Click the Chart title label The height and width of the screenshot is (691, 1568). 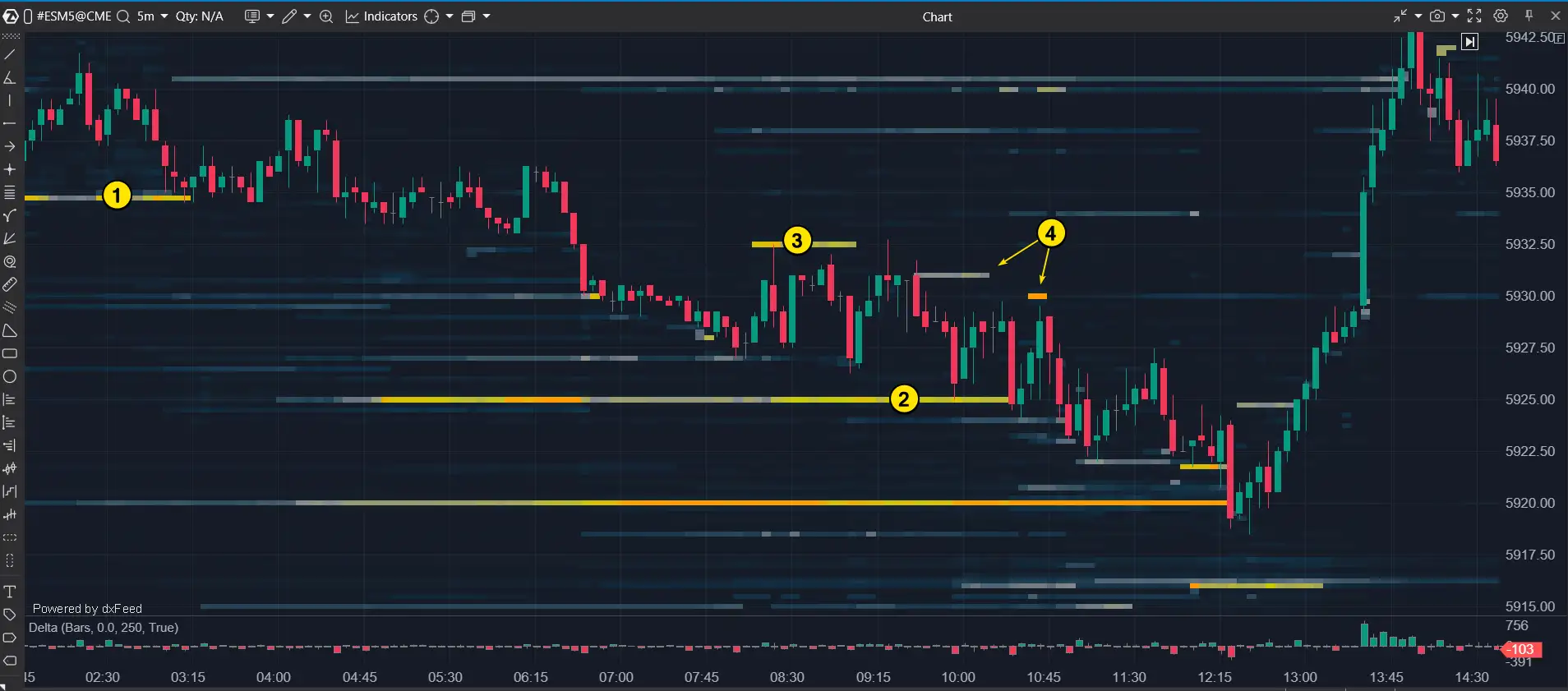tap(937, 16)
